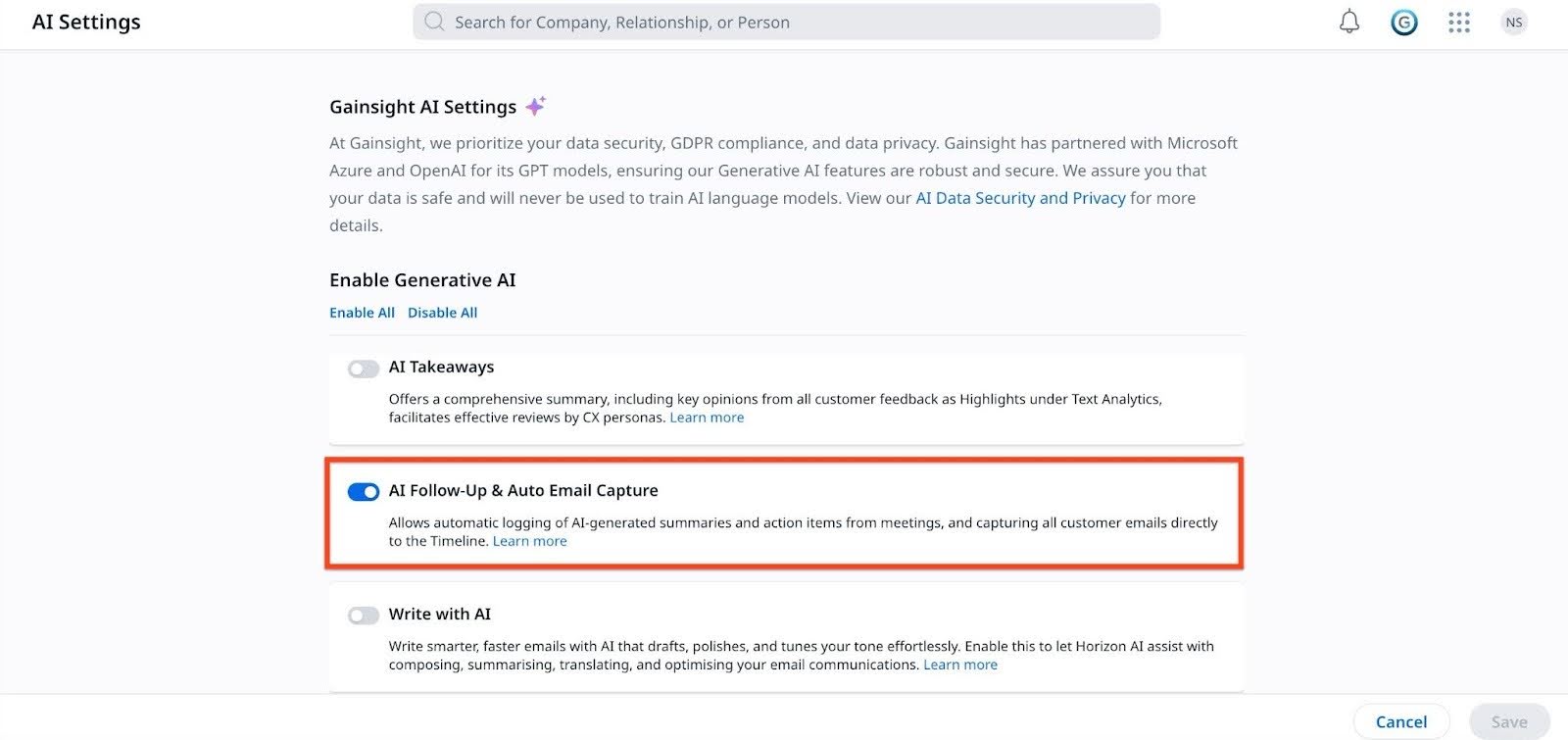Open Learn more under AI Follow-Up
The width and height of the screenshot is (1568, 740).
coord(529,541)
